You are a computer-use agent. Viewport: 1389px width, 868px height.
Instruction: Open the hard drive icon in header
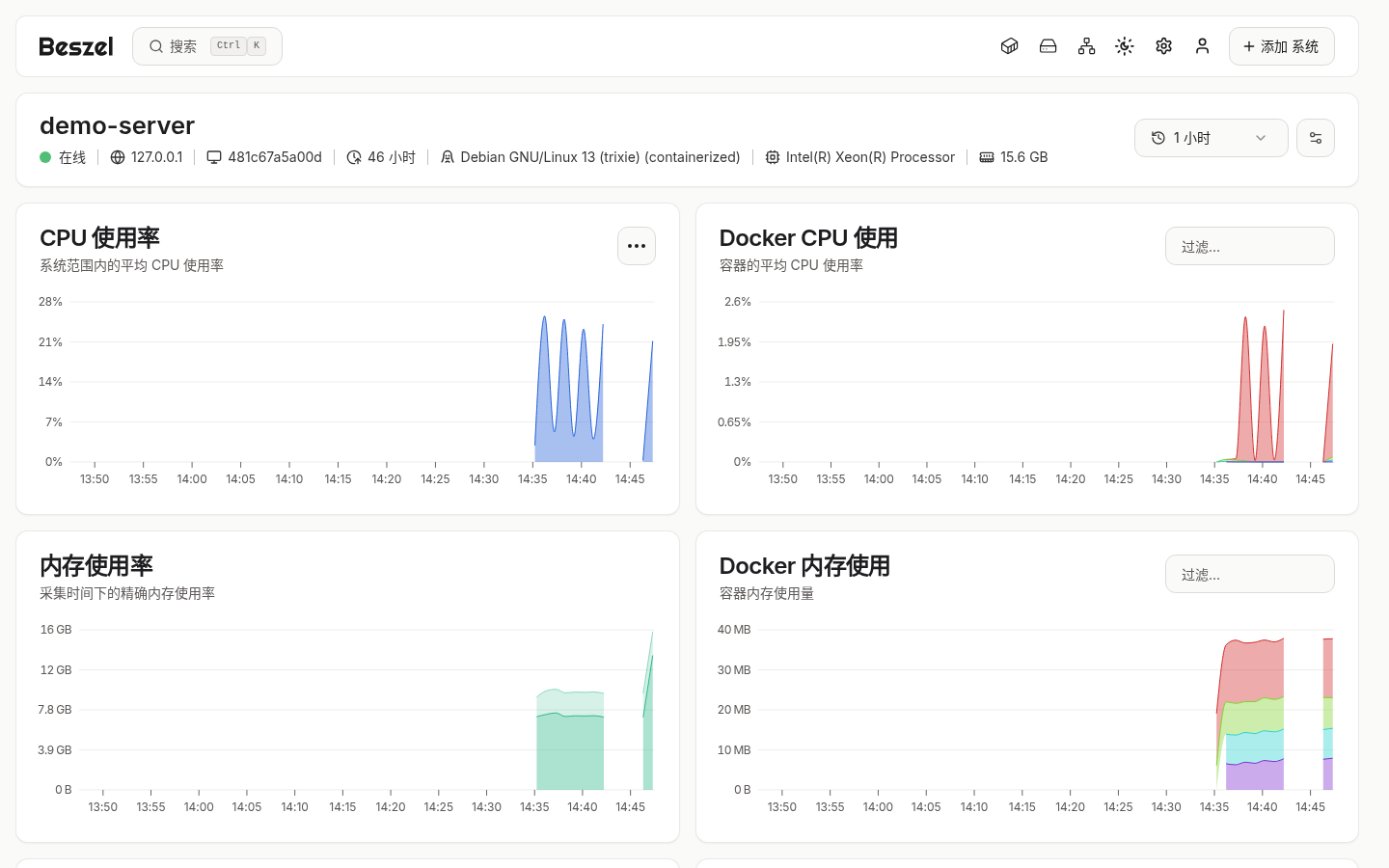coord(1048,46)
